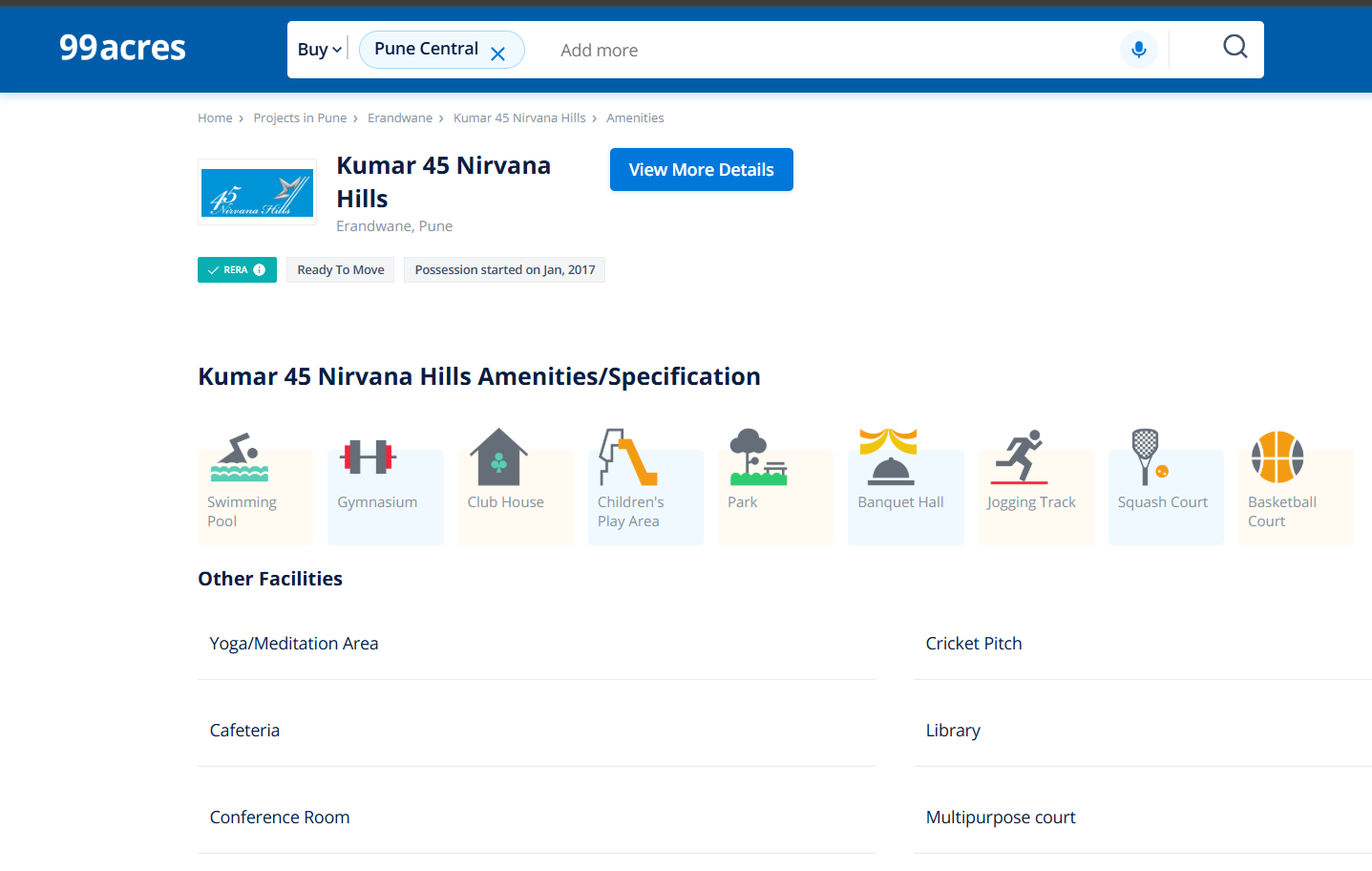Click the Gymnasium dumbbell icon

[369, 457]
